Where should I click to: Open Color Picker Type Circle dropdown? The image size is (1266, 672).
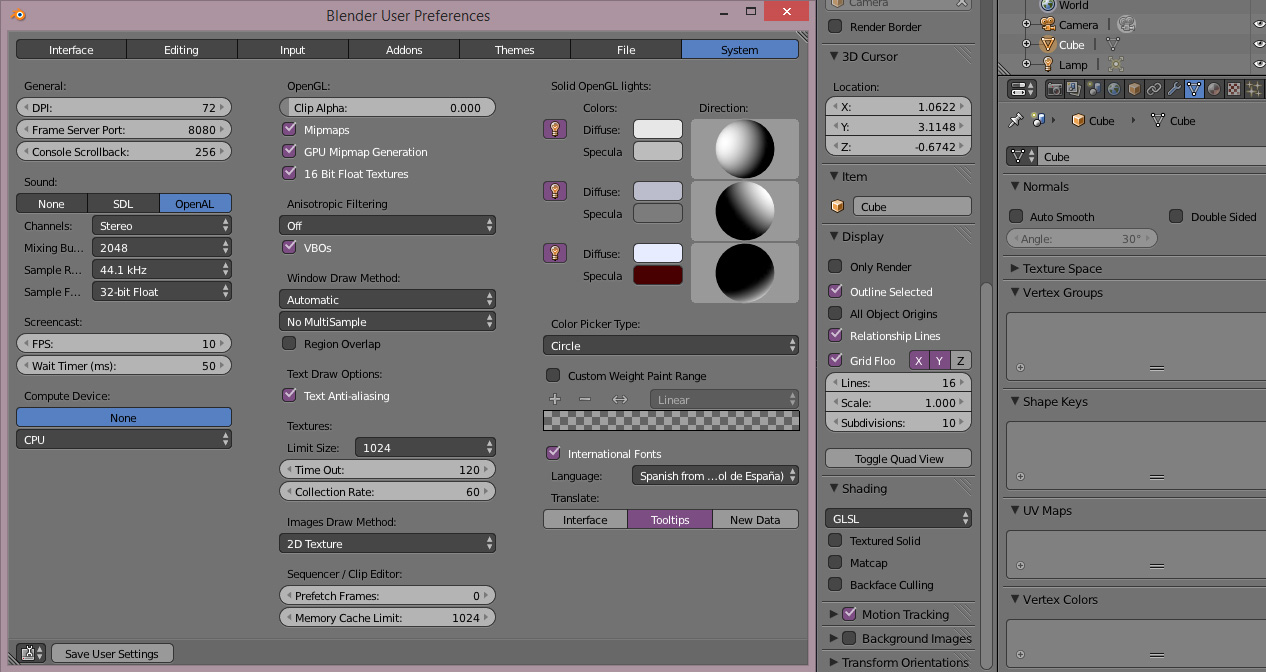click(671, 346)
